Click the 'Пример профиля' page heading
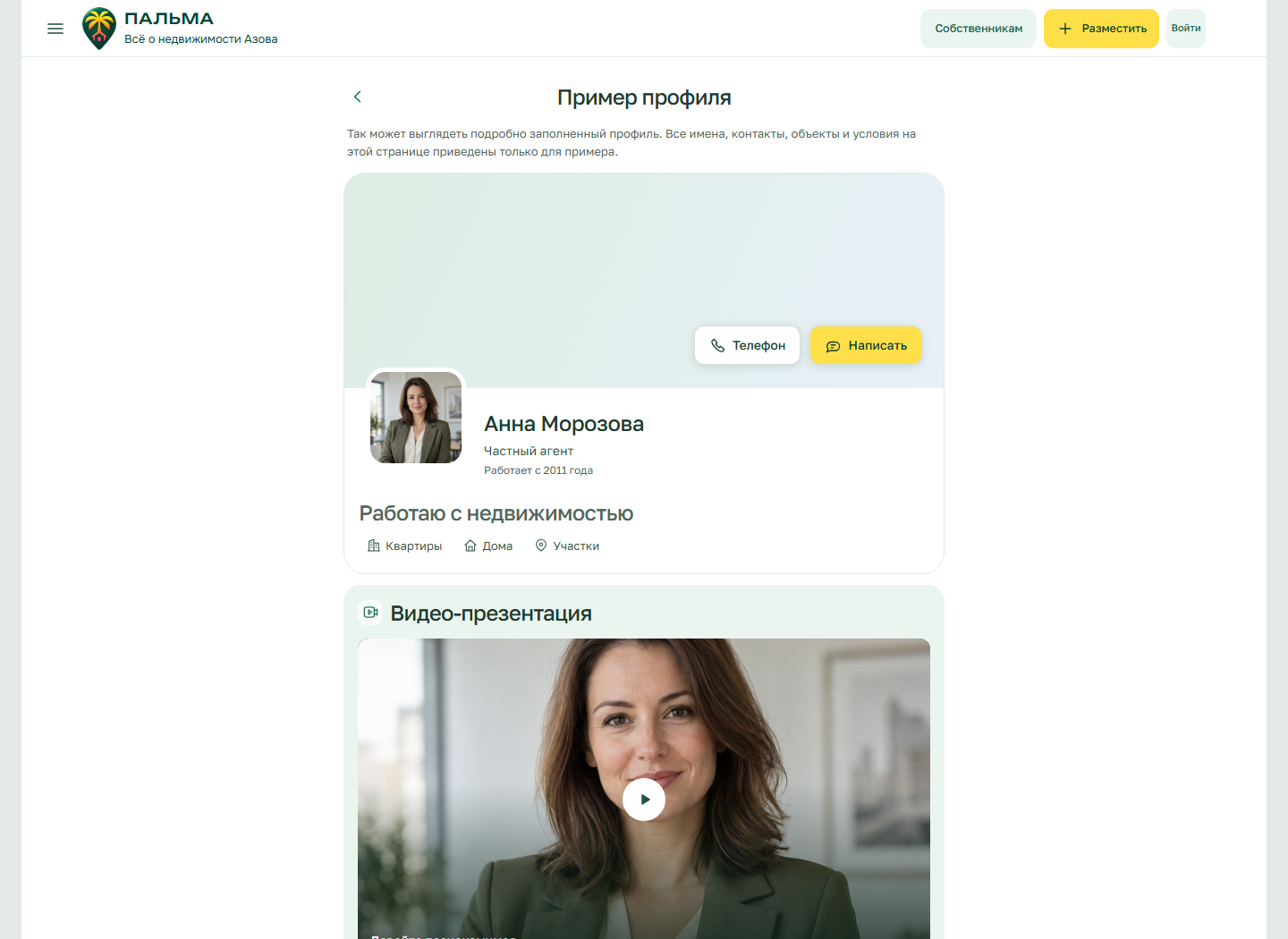Screen dimensions: 1288x939 (x=644, y=97)
